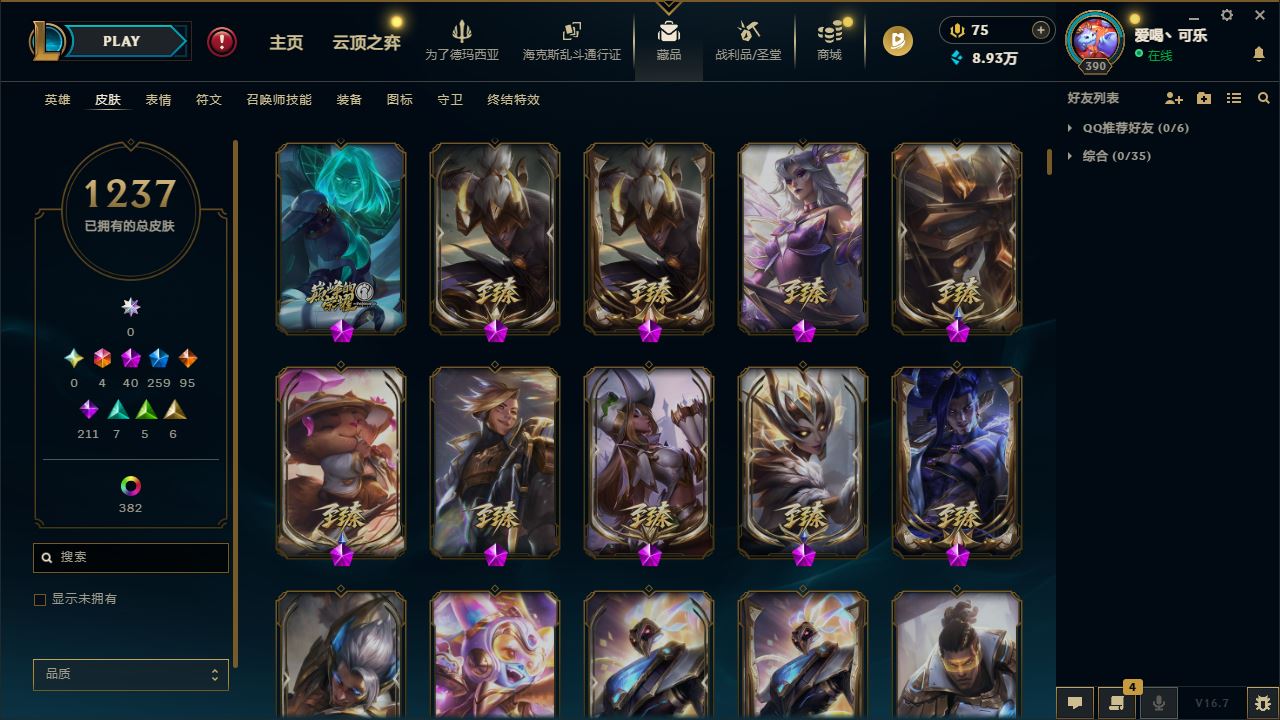Click the notification bell icon

[x=1259, y=54]
